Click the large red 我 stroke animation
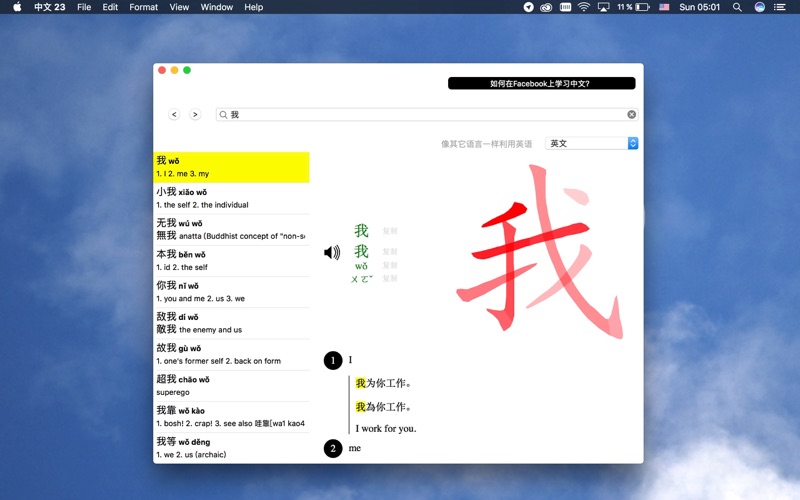This screenshot has width=800, height=500. (540, 251)
